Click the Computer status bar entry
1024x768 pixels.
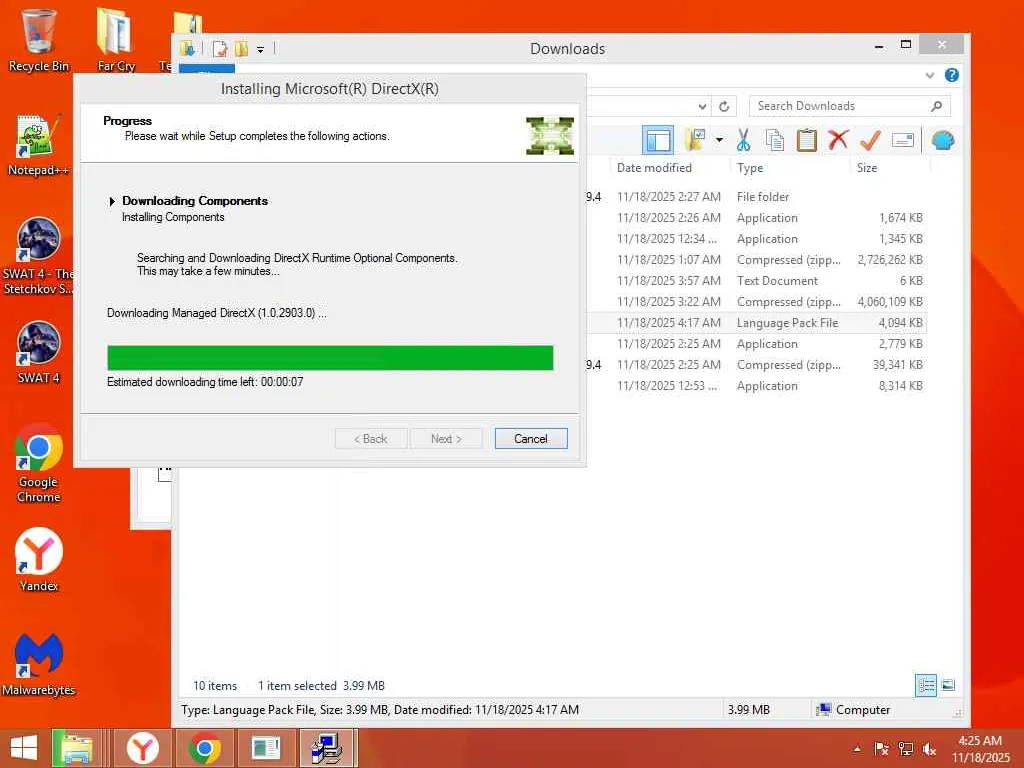click(x=854, y=709)
